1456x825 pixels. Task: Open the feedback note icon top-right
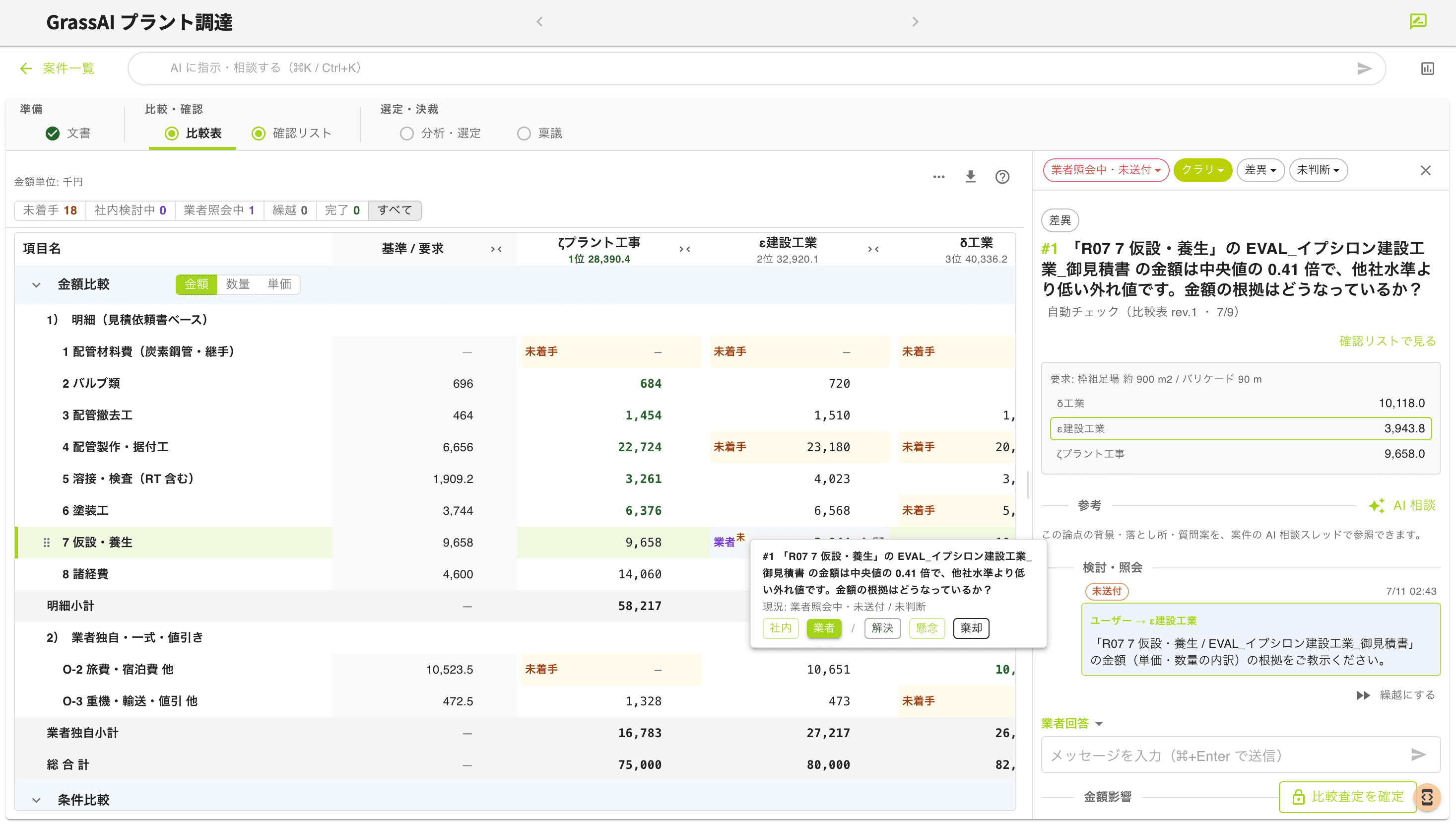(x=1417, y=21)
